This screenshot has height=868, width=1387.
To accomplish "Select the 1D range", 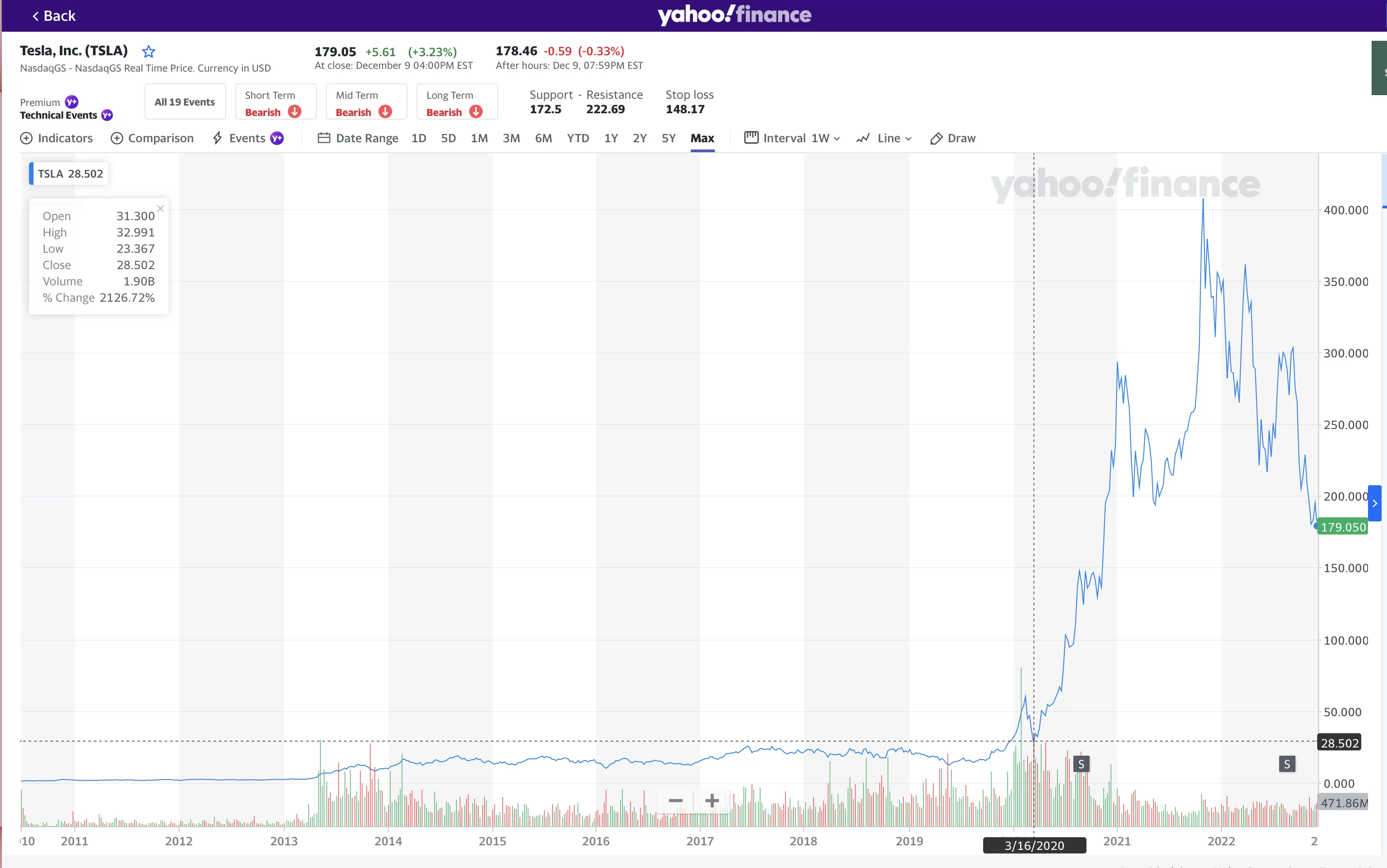I will (x=419, y=138).
